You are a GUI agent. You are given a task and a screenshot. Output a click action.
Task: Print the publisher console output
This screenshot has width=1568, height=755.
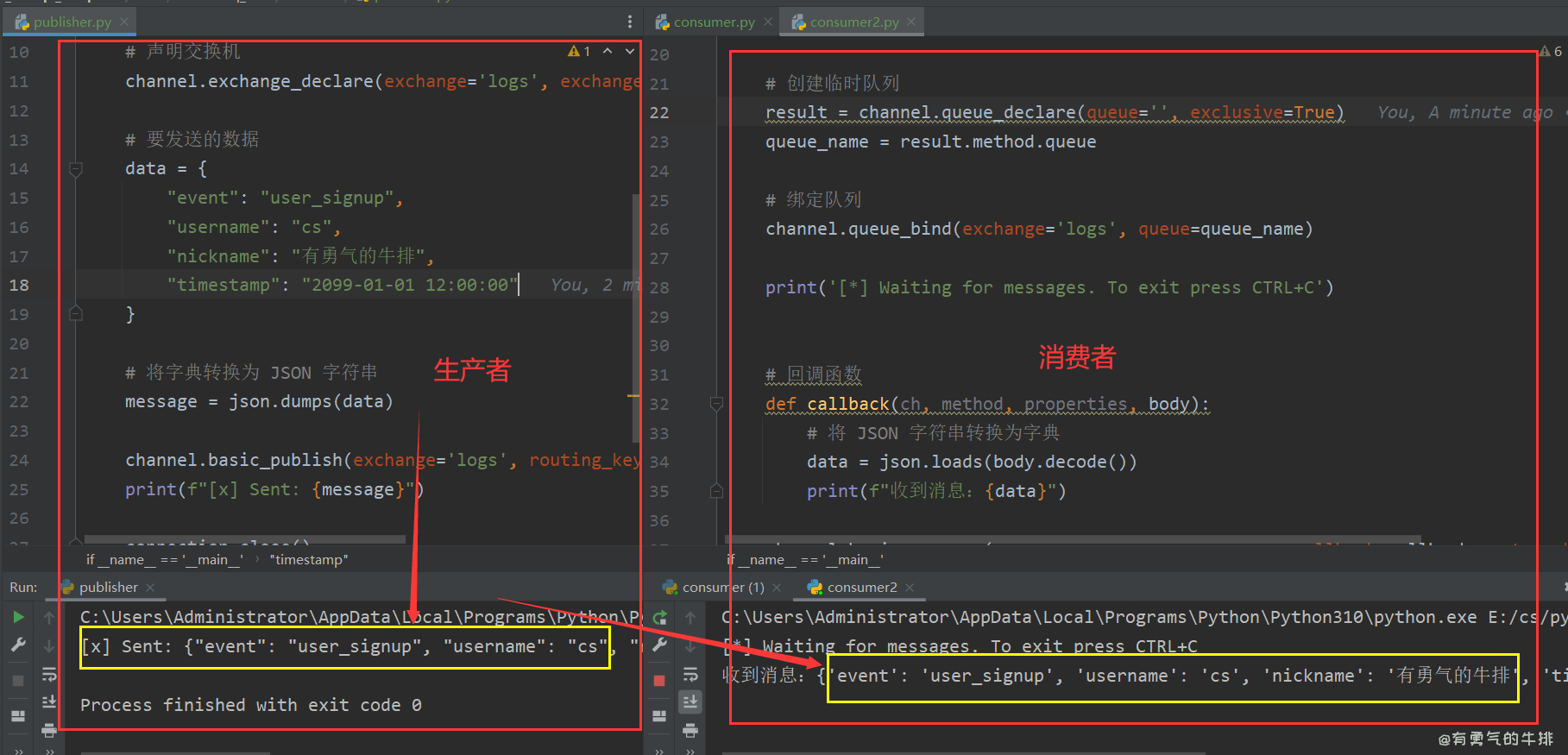point(49,731)
